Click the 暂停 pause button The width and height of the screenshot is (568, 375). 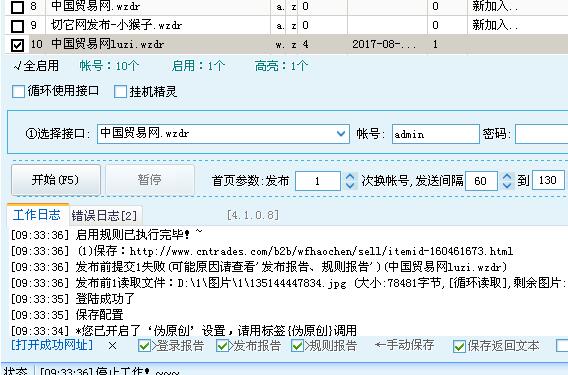click(150, 180)
